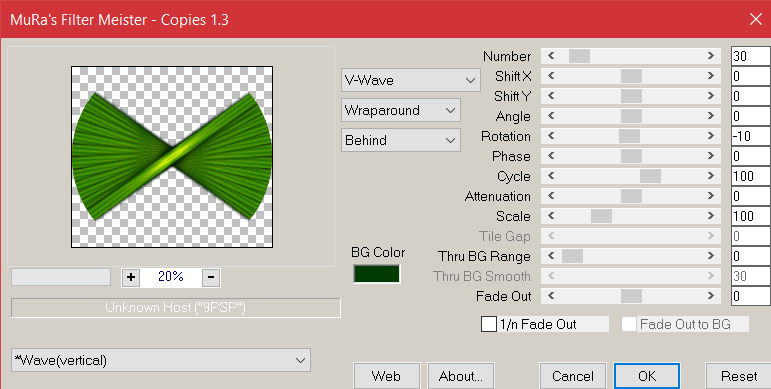
Task: Click the Attenuation slider thumb
Action: pyautogui.click(x=631, y=196)
